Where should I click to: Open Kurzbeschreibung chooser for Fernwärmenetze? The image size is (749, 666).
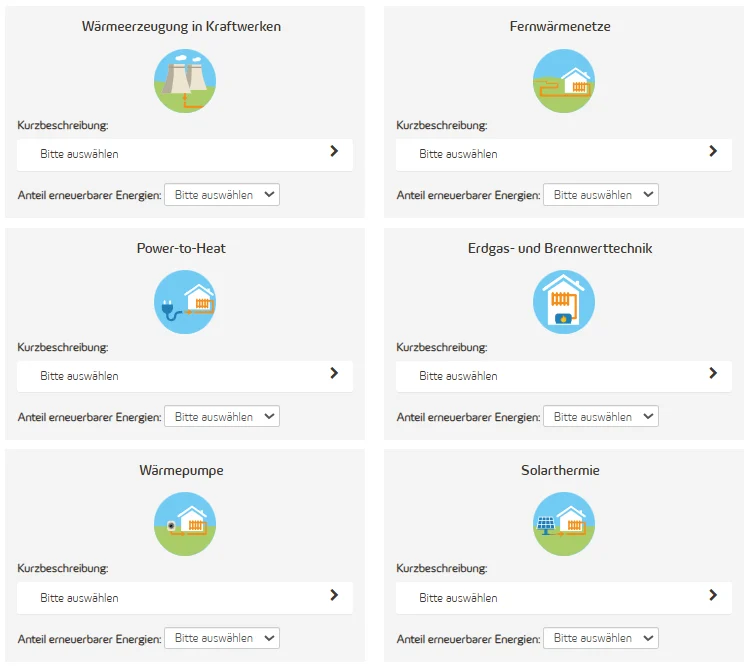coord(564,154)
